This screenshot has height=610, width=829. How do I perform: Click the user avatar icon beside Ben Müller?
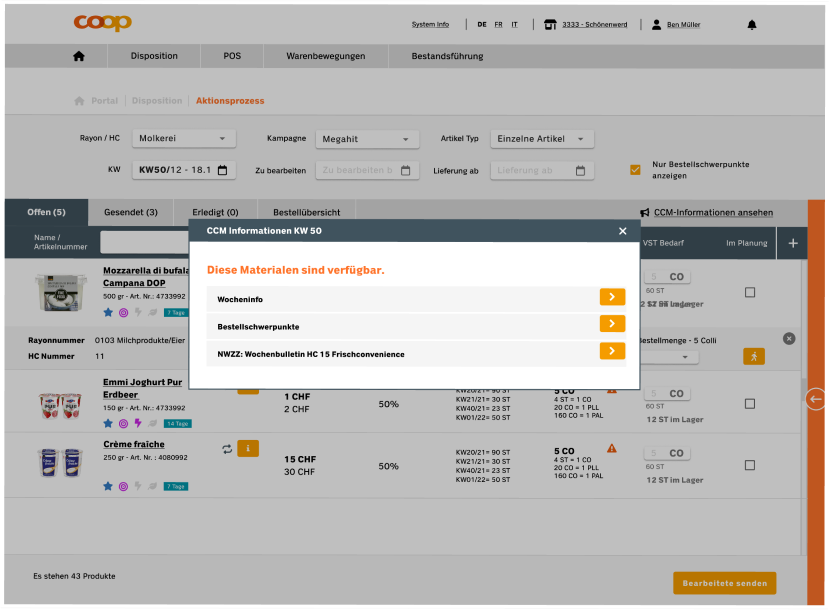(x=656, y=24)
